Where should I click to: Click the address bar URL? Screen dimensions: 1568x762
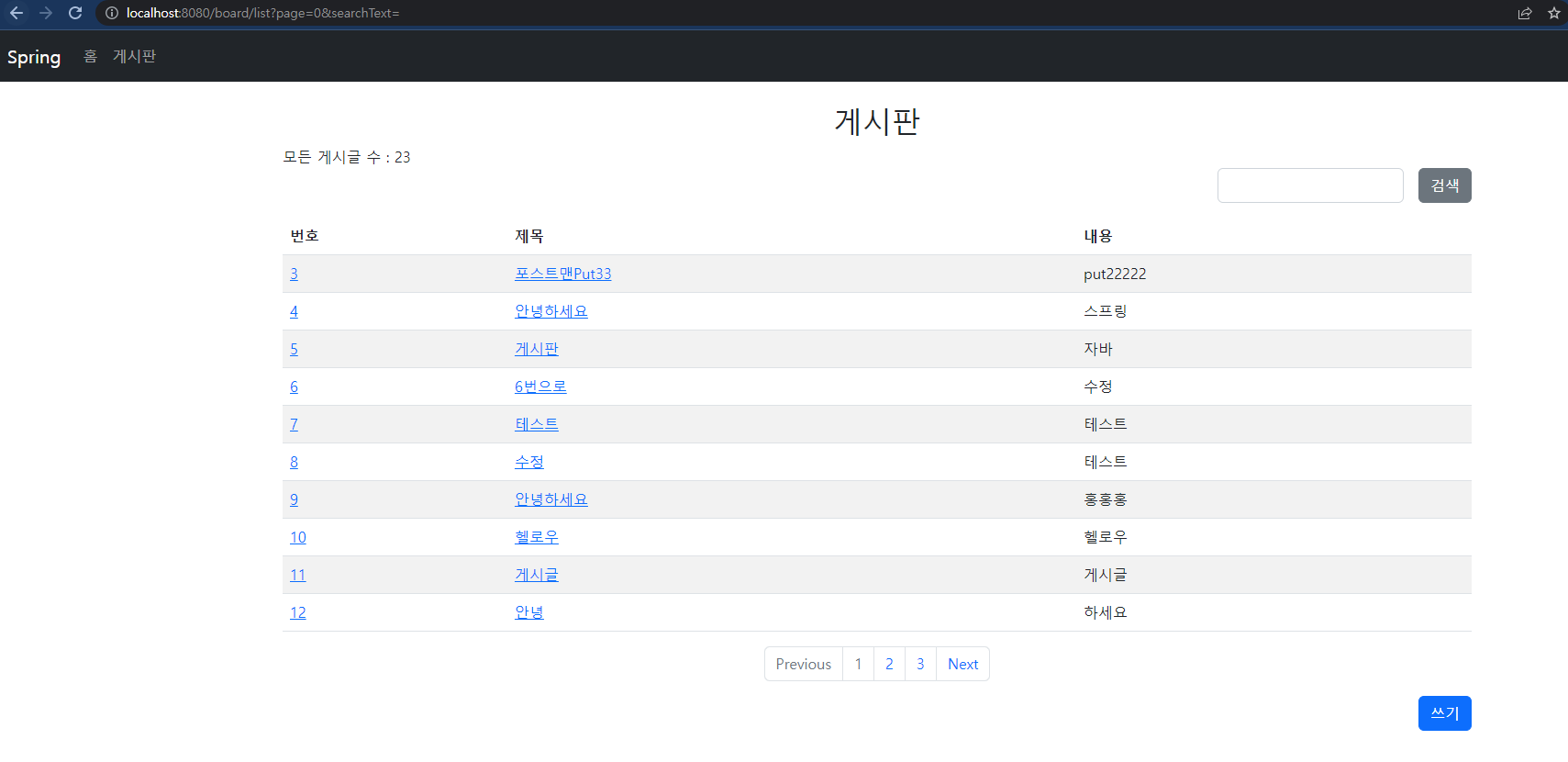262,13
